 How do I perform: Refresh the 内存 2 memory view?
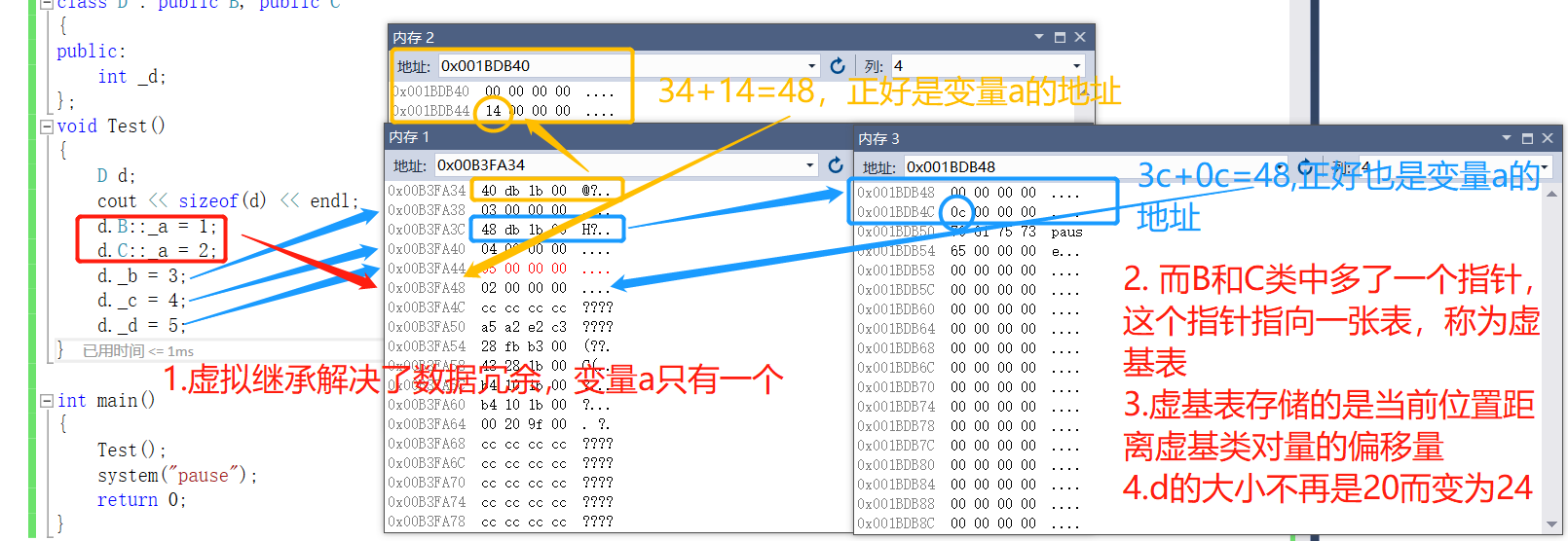[838, 65]
